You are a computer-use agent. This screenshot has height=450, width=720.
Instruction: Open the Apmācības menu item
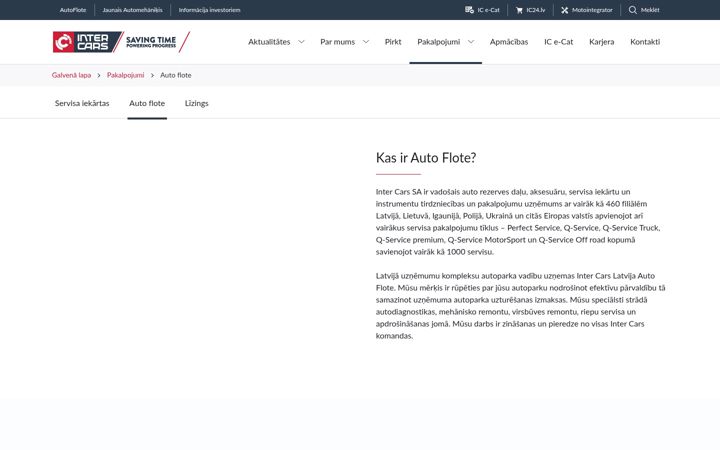click(x=509, y=42)
